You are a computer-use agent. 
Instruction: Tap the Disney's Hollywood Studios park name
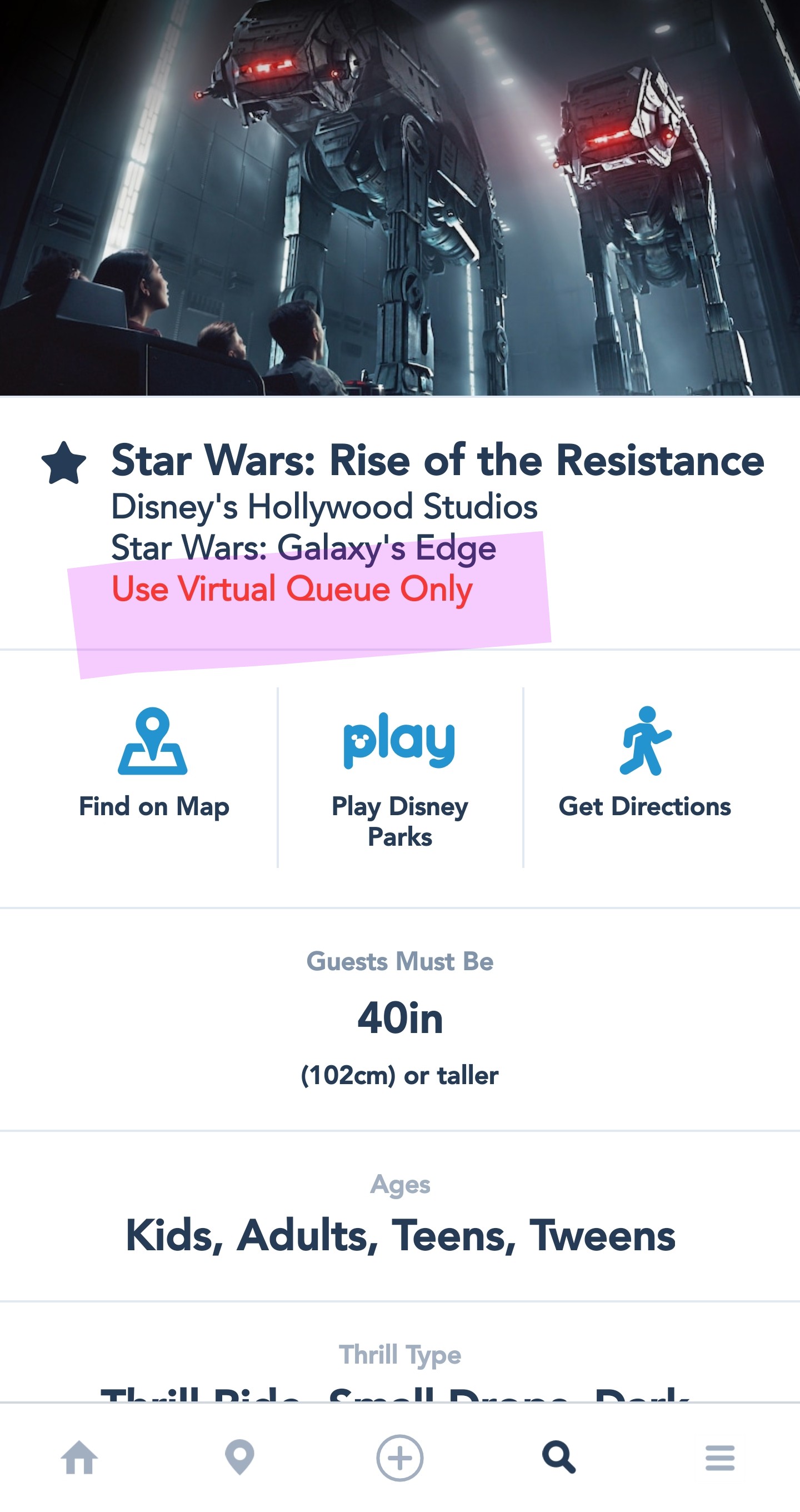click(x=324, y=507)
